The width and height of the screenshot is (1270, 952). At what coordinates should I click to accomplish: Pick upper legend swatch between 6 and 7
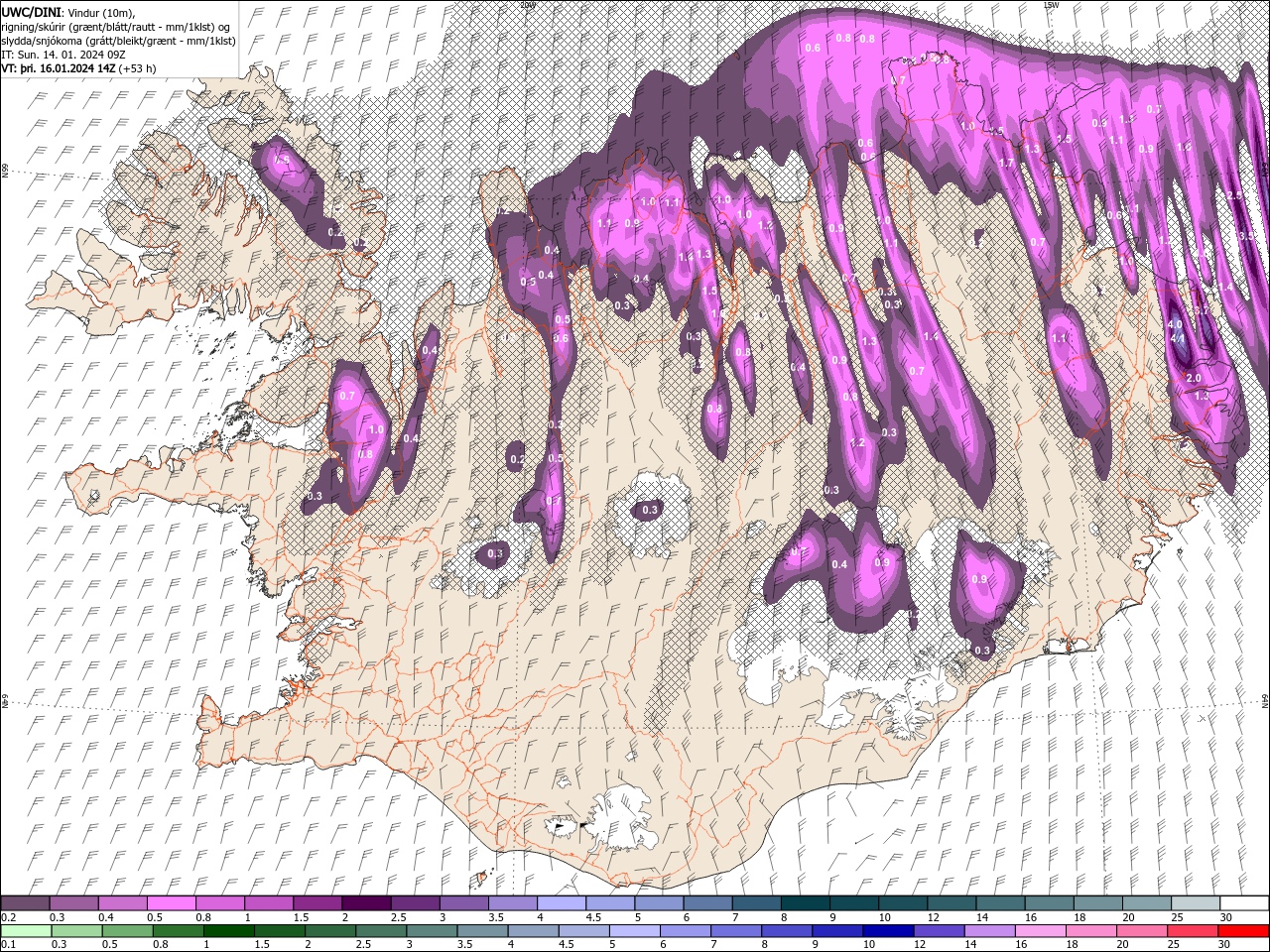(707, 903)
